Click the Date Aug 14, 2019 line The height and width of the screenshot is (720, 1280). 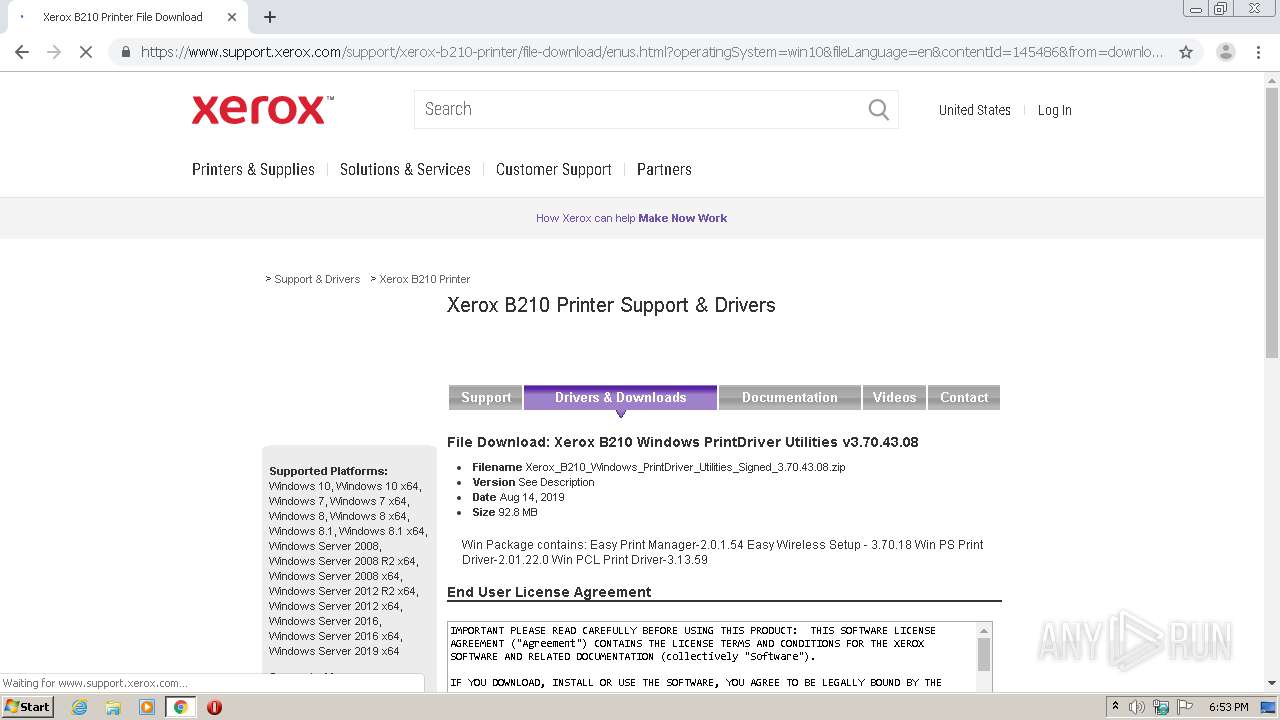tap(518, 497)
